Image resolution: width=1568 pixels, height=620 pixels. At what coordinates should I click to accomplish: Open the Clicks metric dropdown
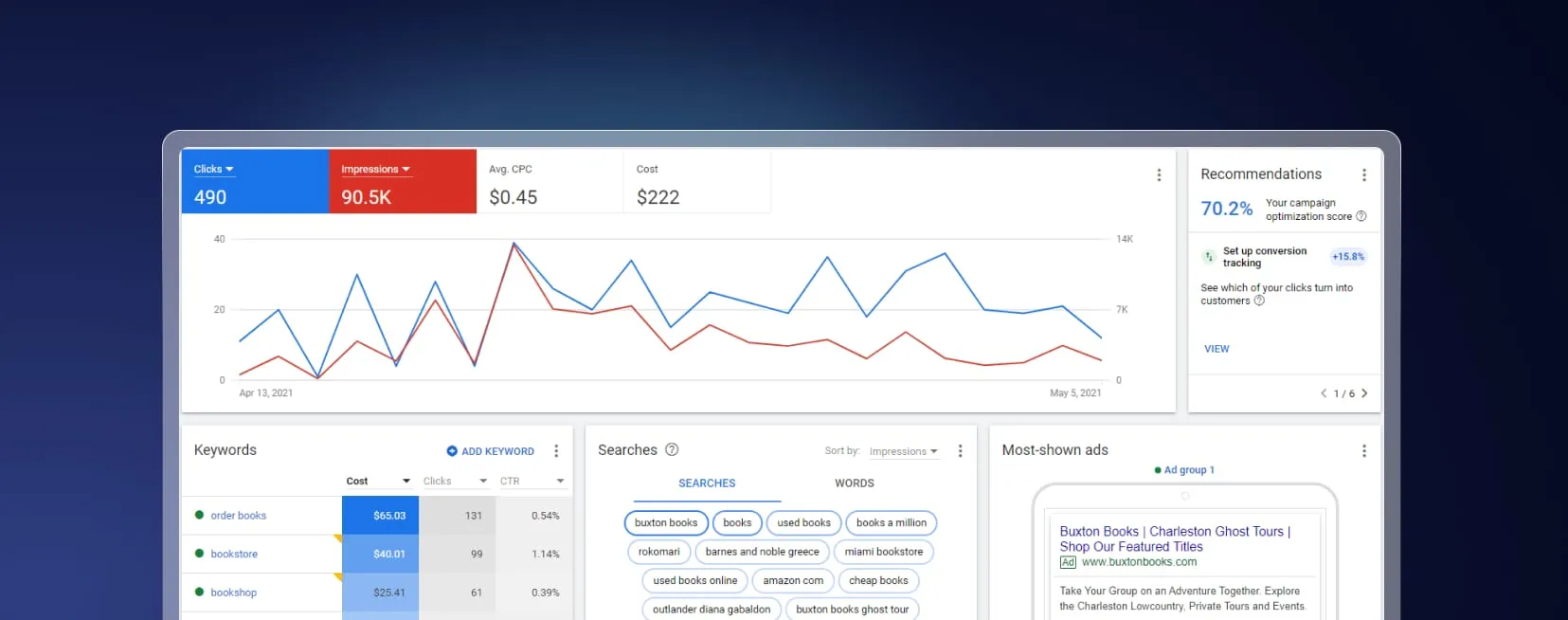(x=213, y=170)
